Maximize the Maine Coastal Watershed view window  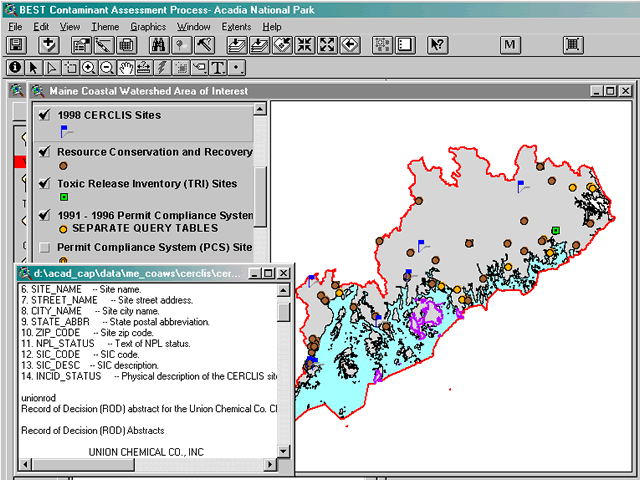pyautogui.click(x=611, y=91)
